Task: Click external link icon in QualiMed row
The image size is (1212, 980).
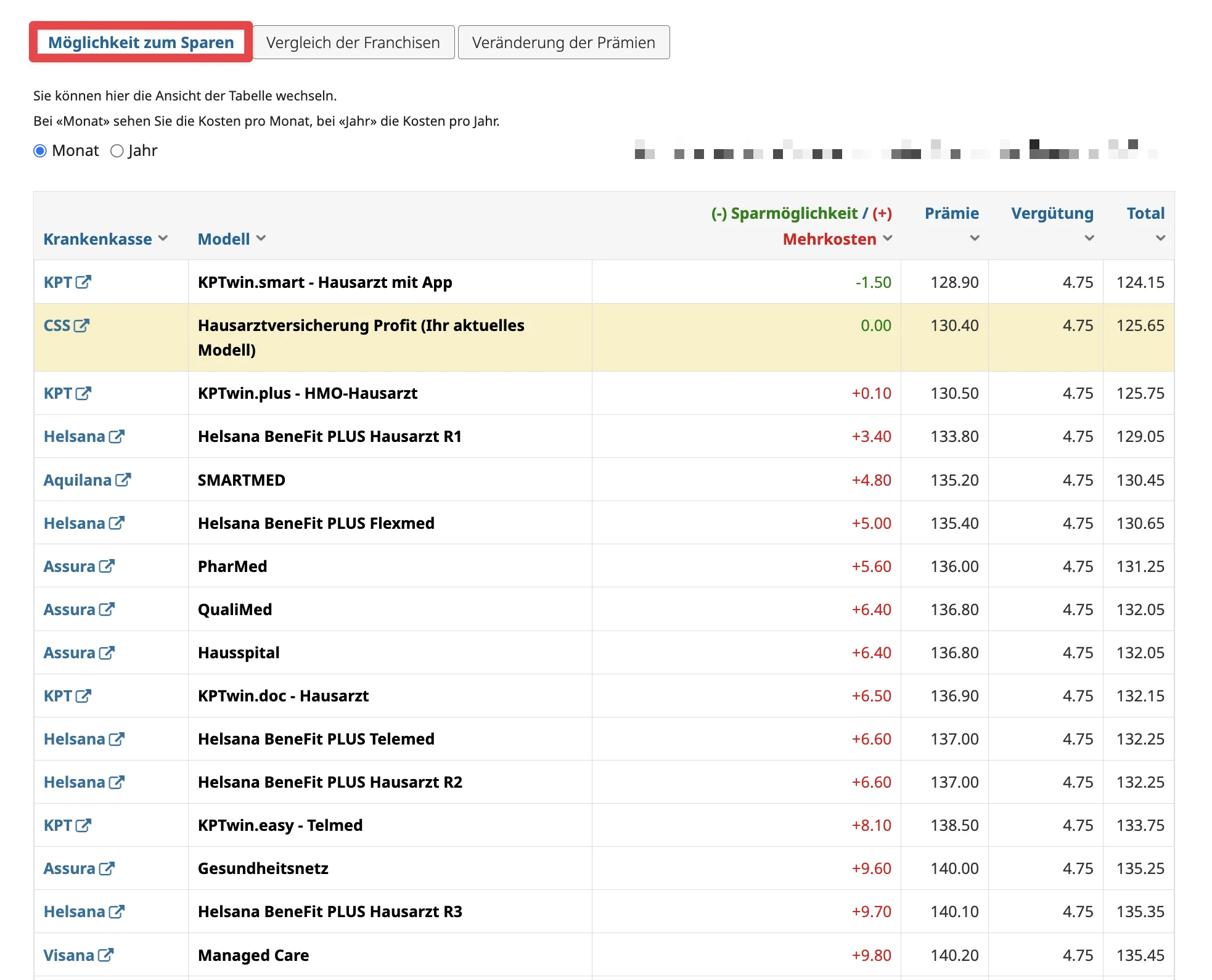Action: [107, 609]
